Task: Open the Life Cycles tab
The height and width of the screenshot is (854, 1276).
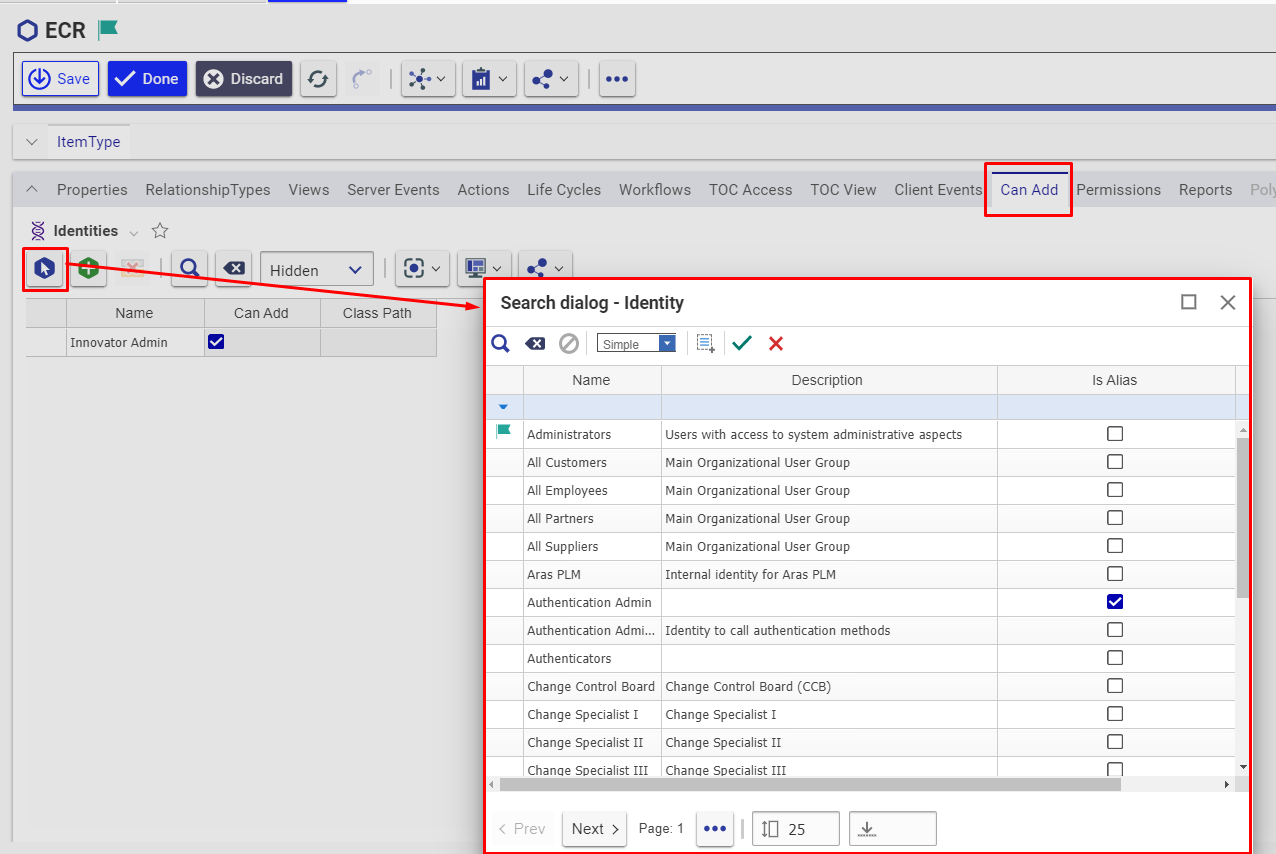Action: (564, 190)
